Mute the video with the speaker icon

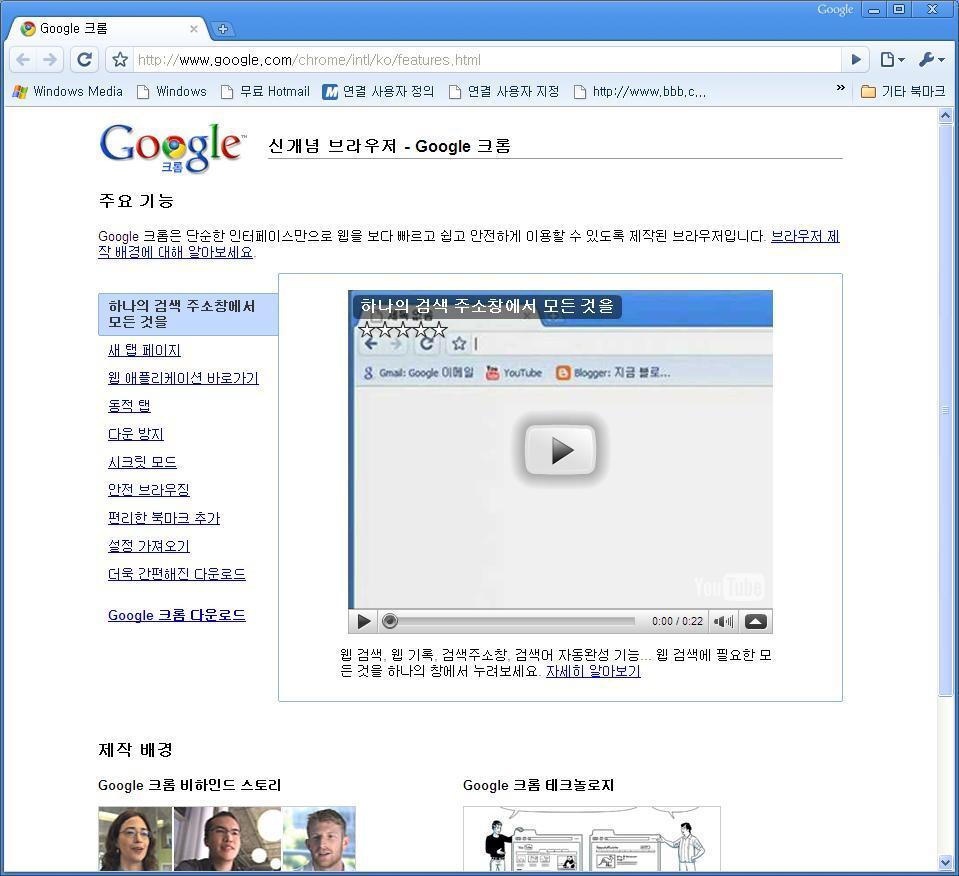[724, 621]
